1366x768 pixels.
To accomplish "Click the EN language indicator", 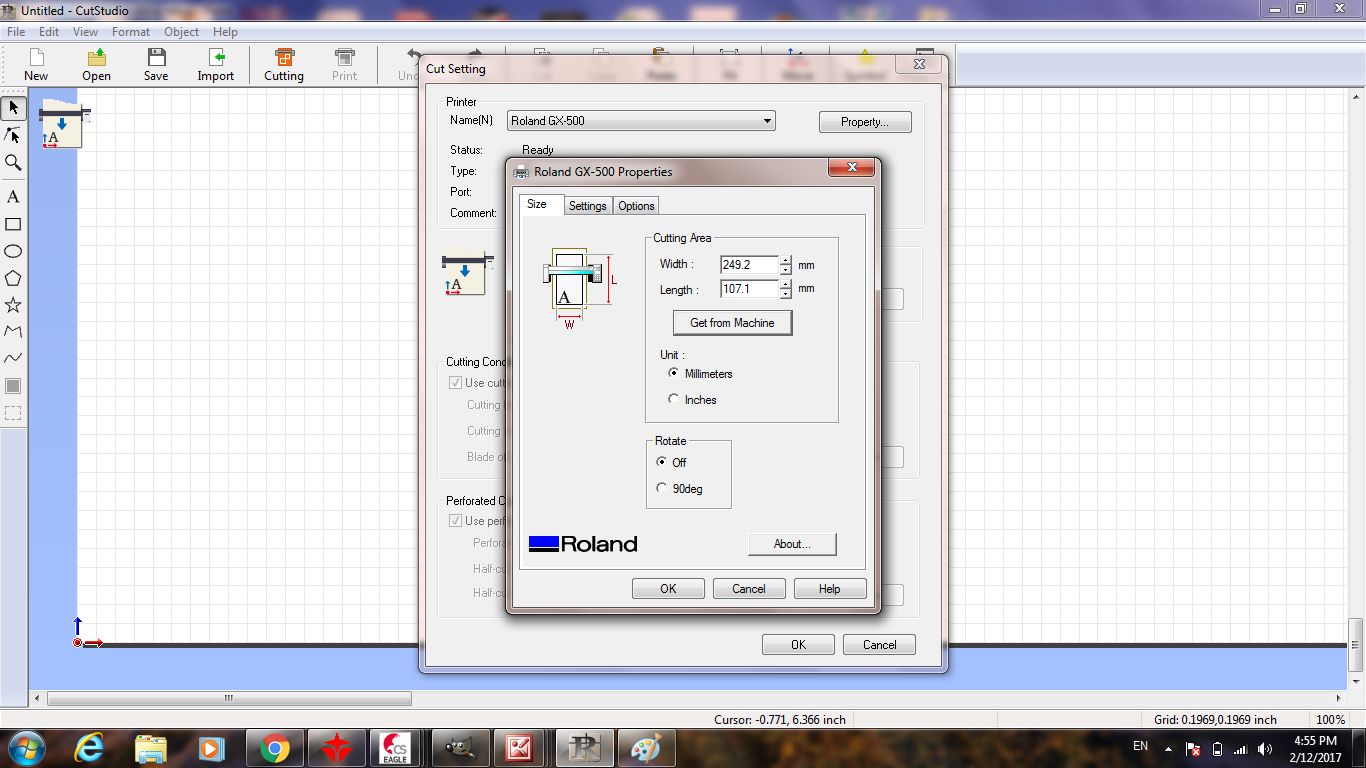I will [1140, 746].
